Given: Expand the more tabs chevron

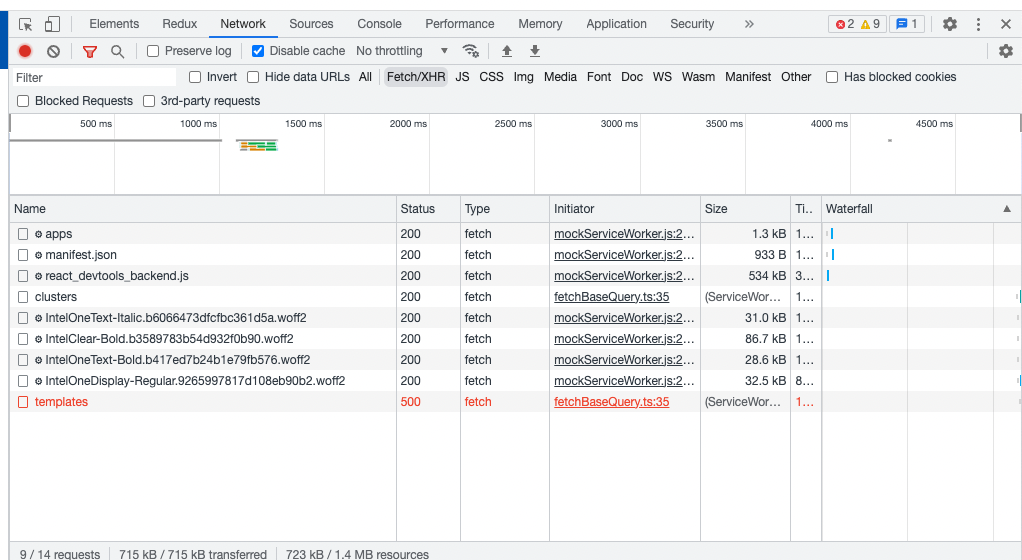Looking at the screenshot, I should point(749,24).
